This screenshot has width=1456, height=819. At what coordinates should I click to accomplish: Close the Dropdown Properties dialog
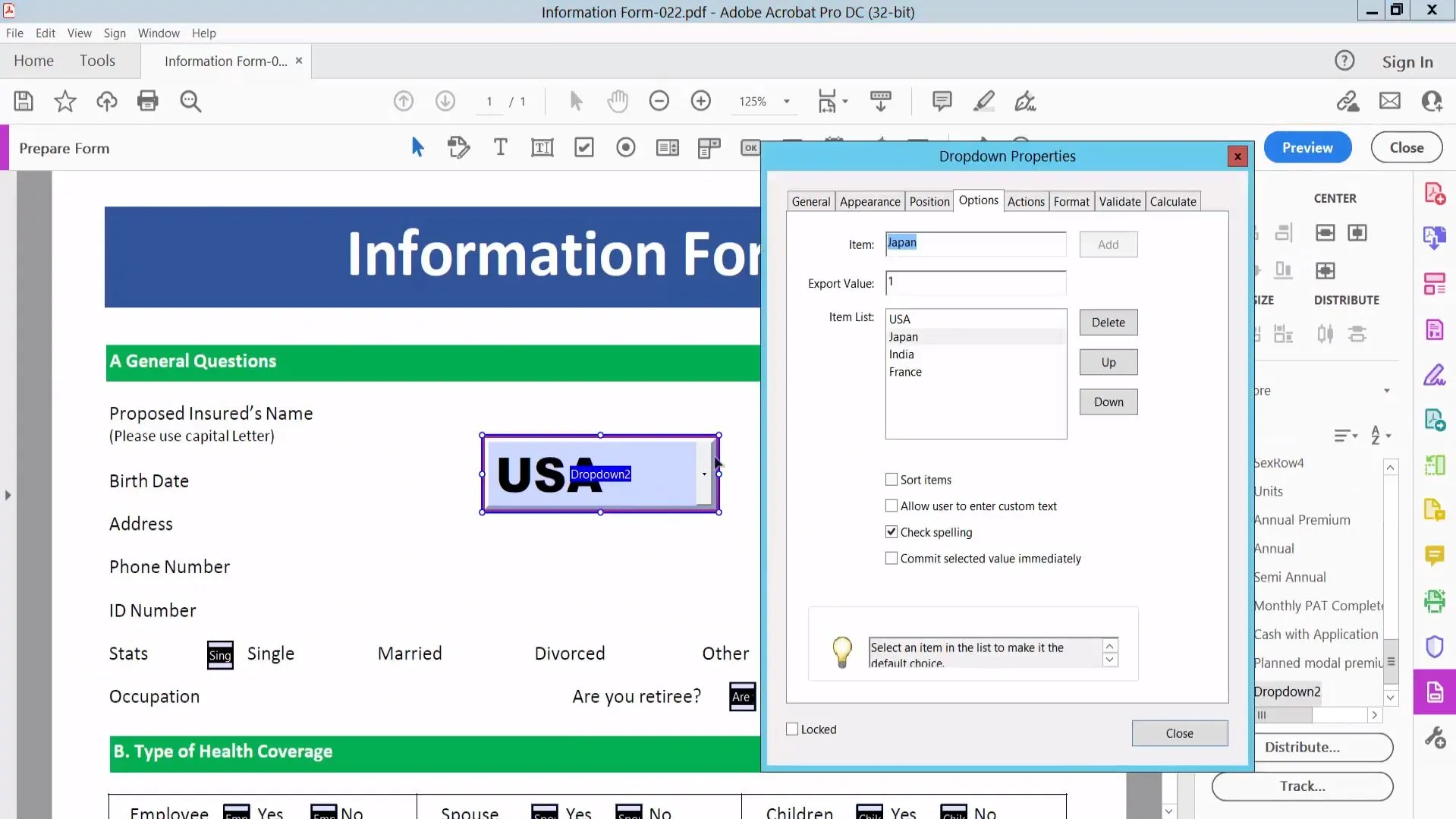(x=1179, y=733)
